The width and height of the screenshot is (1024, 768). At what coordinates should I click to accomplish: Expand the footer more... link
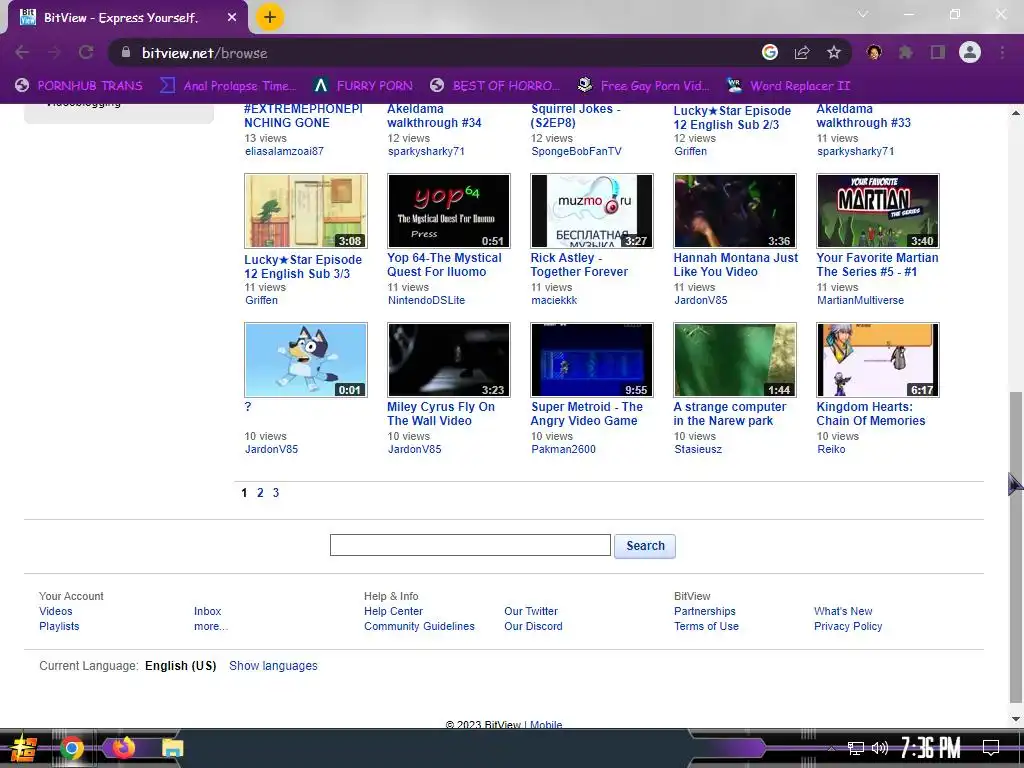tap(211, 626)
